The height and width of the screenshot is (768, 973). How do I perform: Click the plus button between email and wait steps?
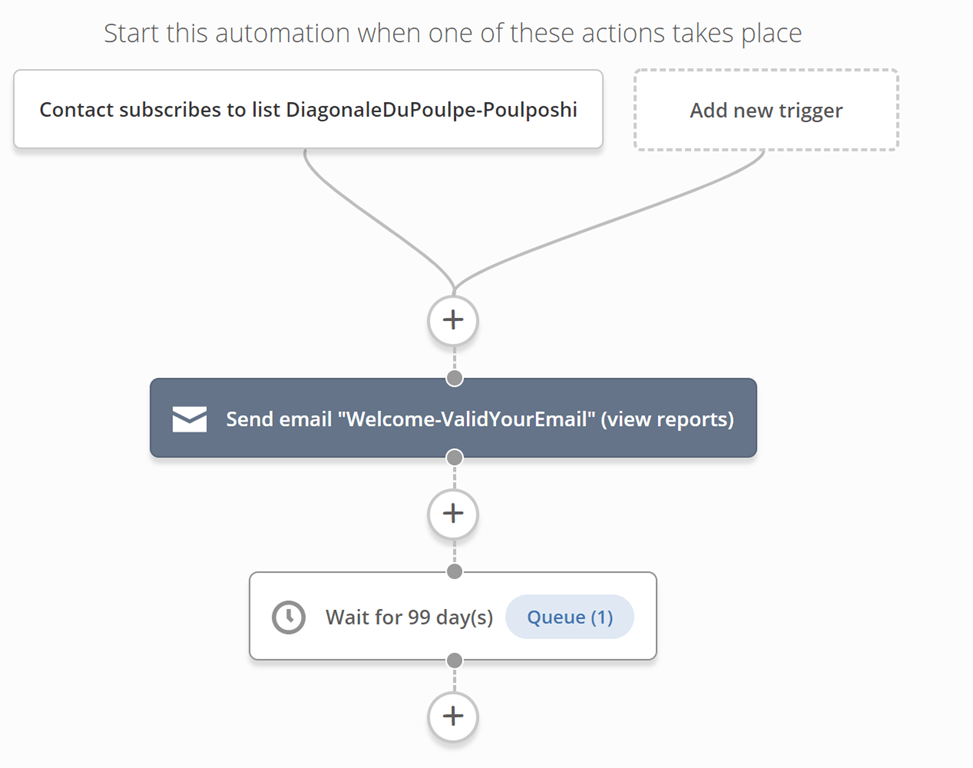453,514
